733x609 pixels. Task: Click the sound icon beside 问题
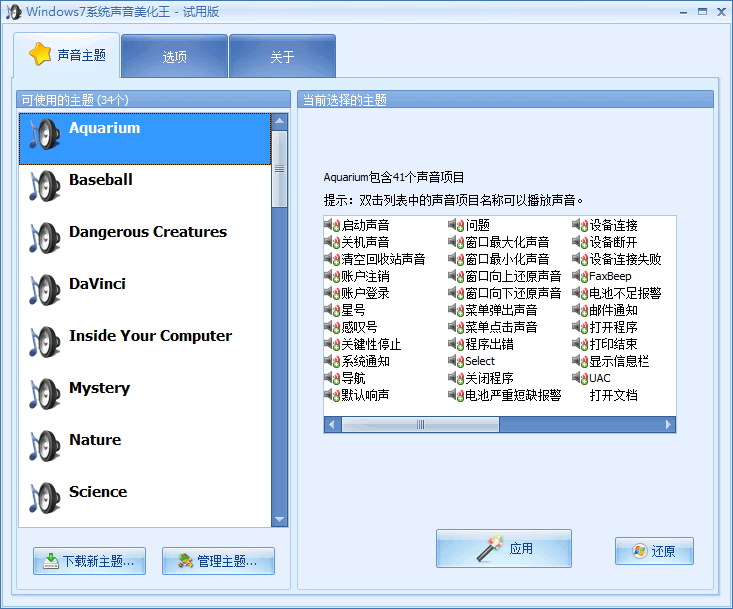point(456,225)
